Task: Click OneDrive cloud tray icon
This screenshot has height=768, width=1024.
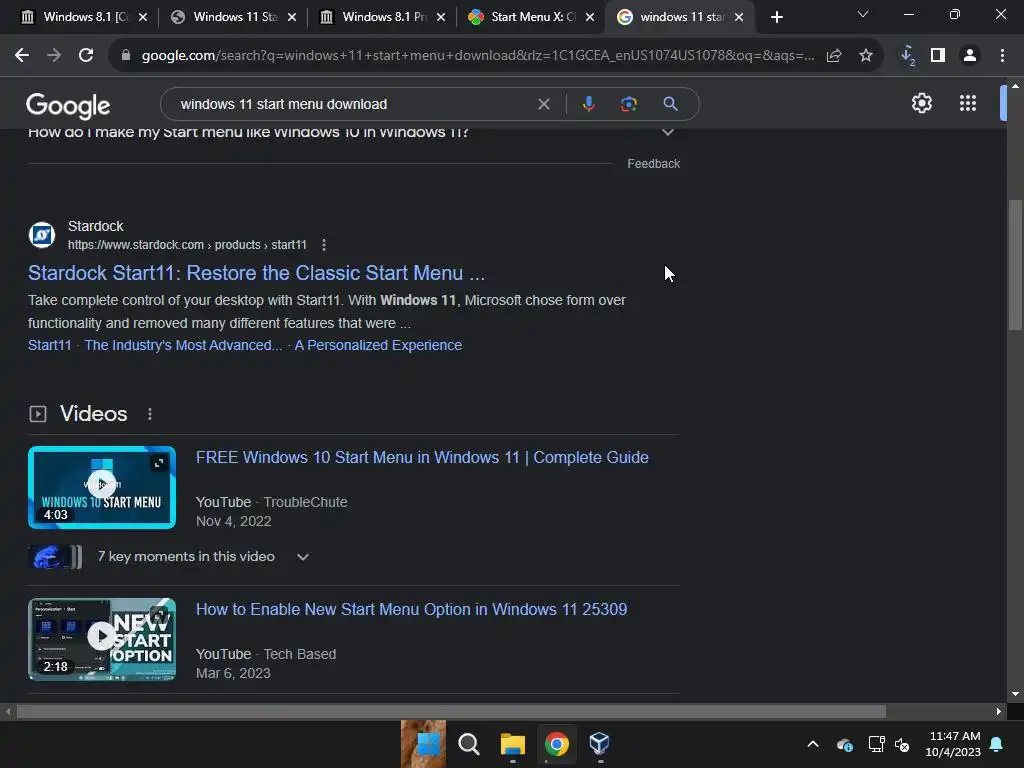Action: [x=844, y=744]
